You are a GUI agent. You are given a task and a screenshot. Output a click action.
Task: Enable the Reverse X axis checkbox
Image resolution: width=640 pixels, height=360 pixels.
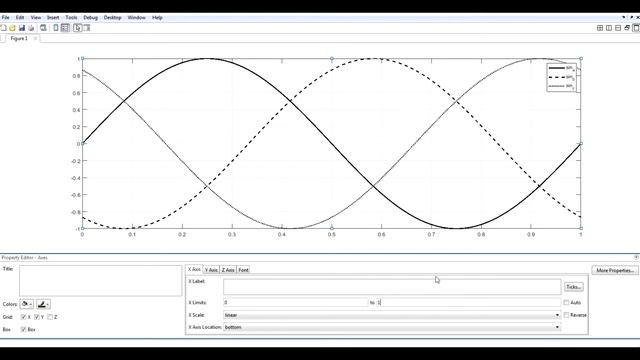pyautogui.click(x=566, y=315)
